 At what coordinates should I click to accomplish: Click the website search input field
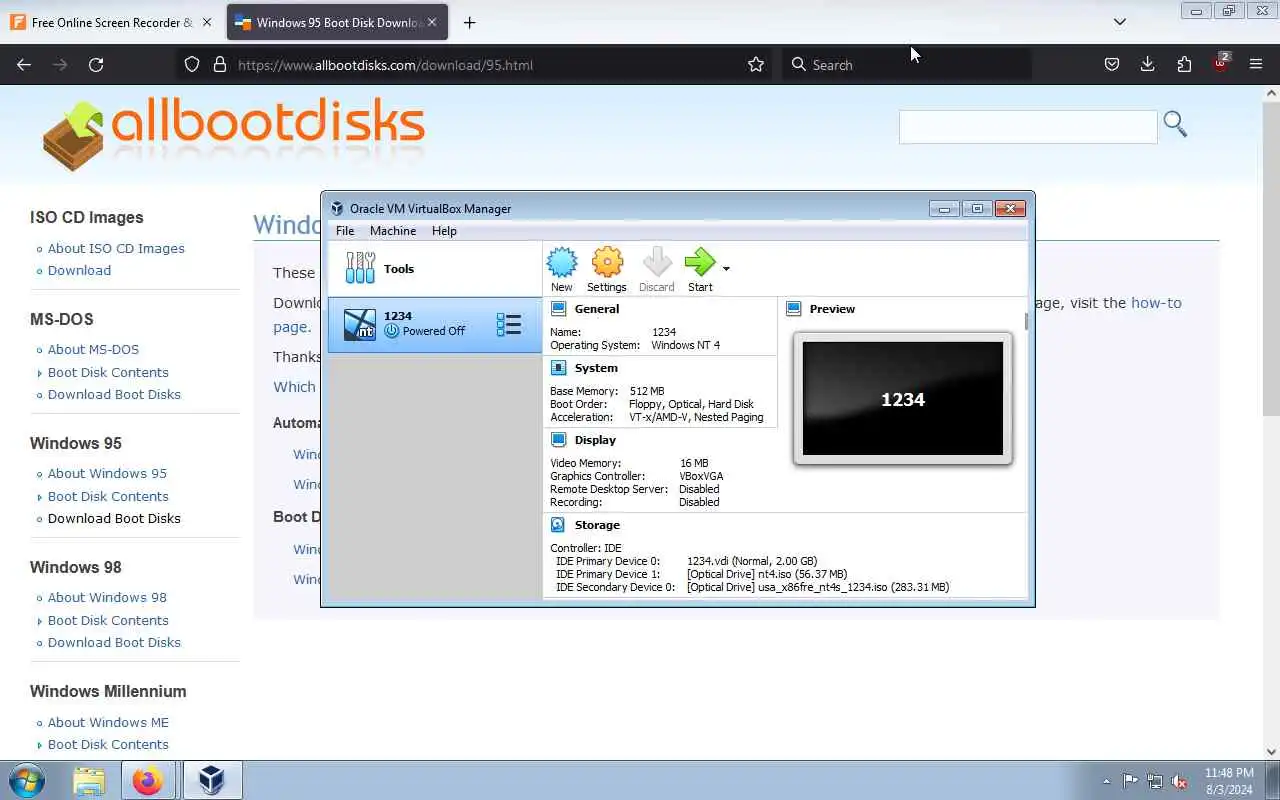(x=1028, y=127)
